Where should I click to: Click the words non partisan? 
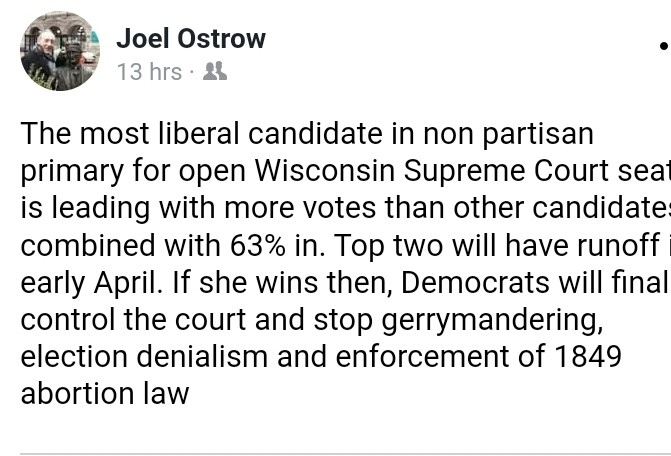click(508, 135)
